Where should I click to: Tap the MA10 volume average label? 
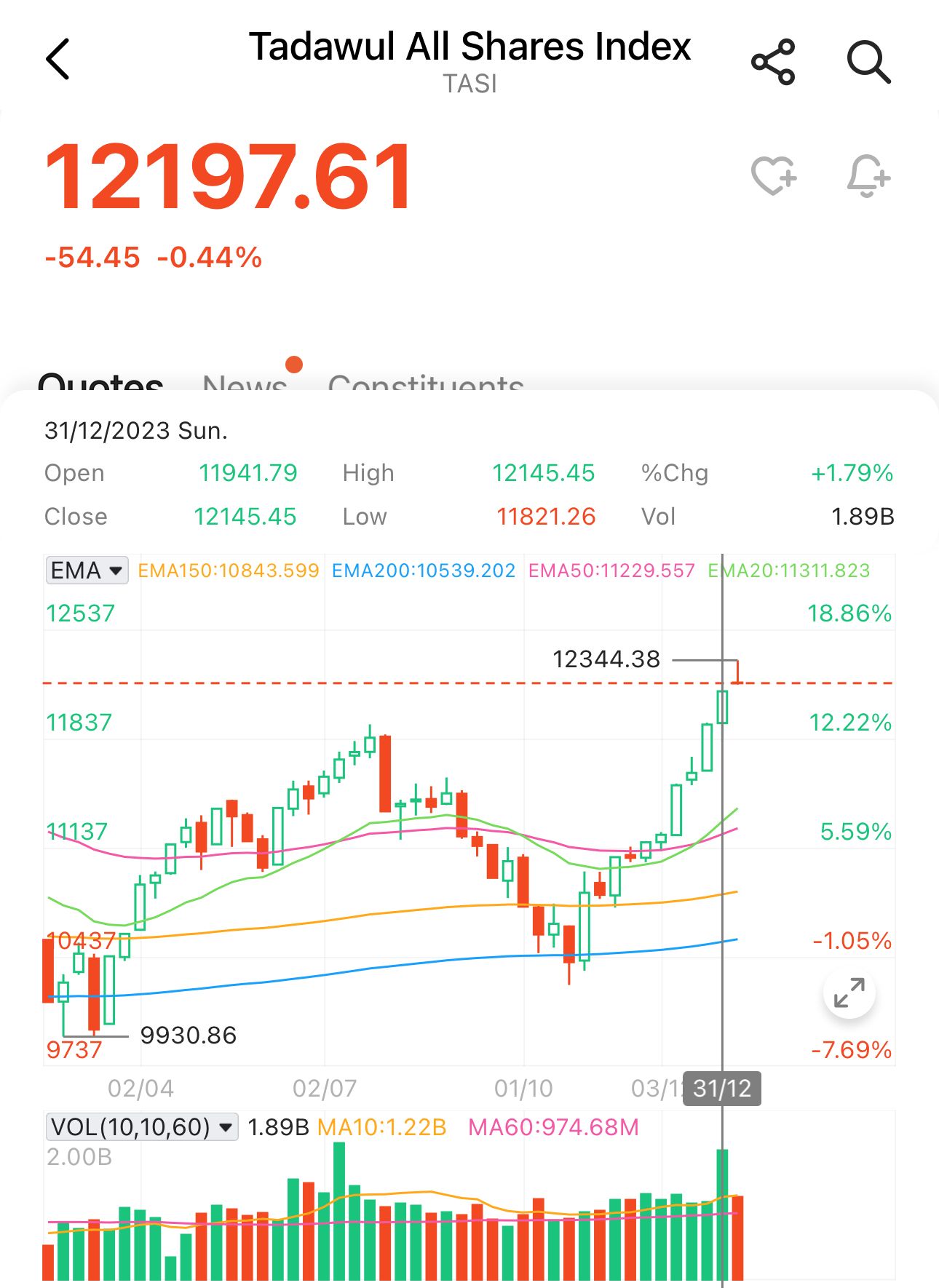[x=382, y=1127]
